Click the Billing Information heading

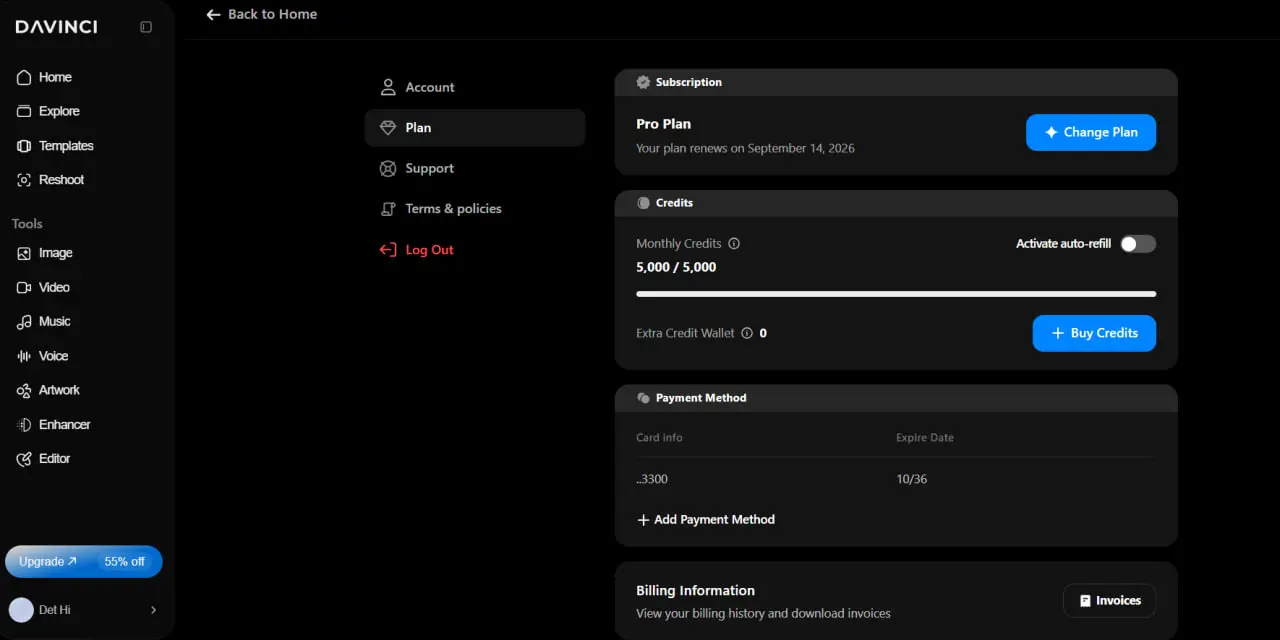click(x=695, y=591)
